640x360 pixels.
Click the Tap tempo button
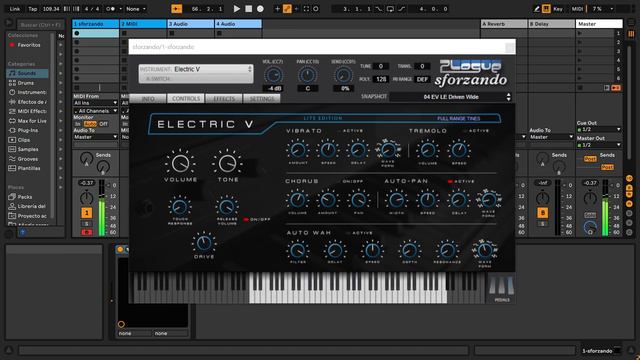pyautogui.click(x=33, y=9)
